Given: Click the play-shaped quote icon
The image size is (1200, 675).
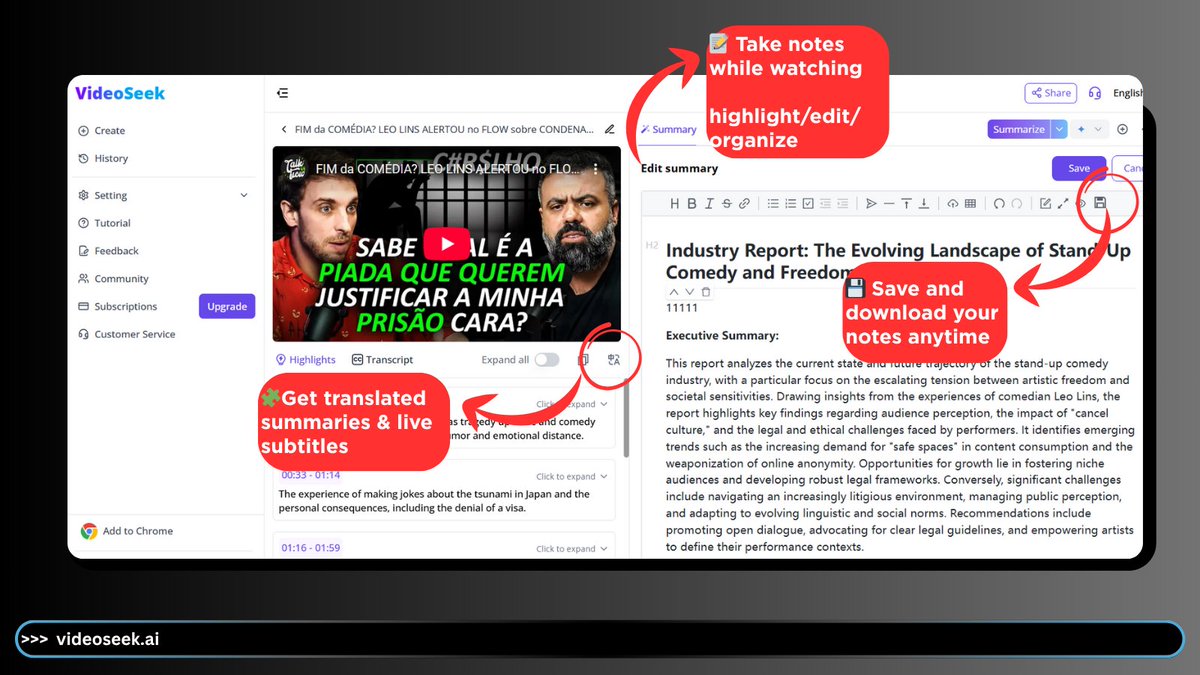Looking at the screenshot, I should click(871, 204).
